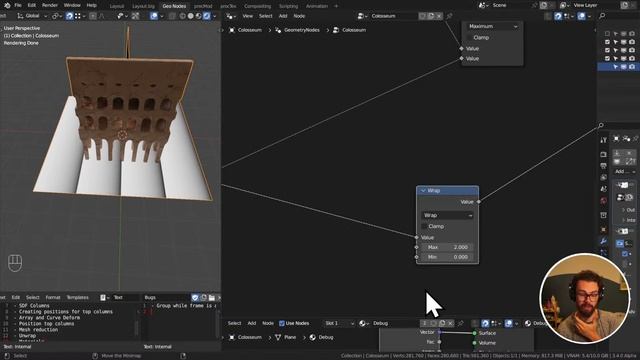Open the geometry node editor Add menu
Viewport: 640px width, 360px height.
coord(283,16)
